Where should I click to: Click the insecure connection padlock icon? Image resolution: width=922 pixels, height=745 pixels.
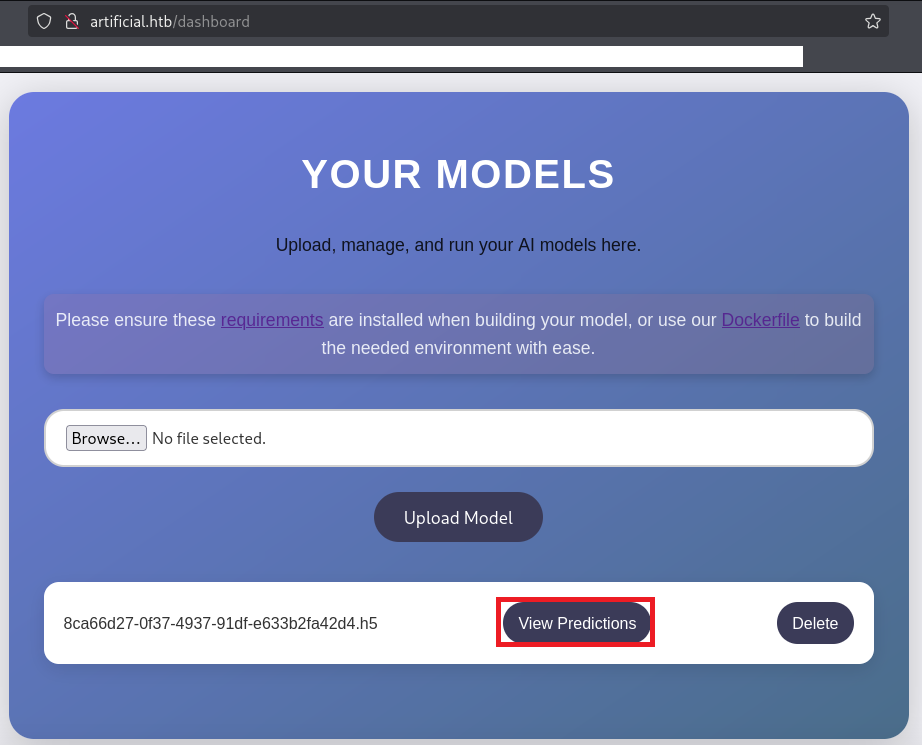tap(71, 21)
